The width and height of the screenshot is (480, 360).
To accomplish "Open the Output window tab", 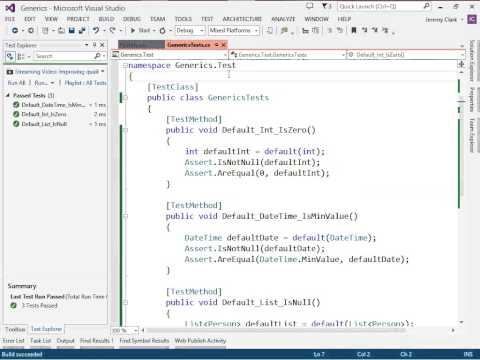I will (65, 341).
